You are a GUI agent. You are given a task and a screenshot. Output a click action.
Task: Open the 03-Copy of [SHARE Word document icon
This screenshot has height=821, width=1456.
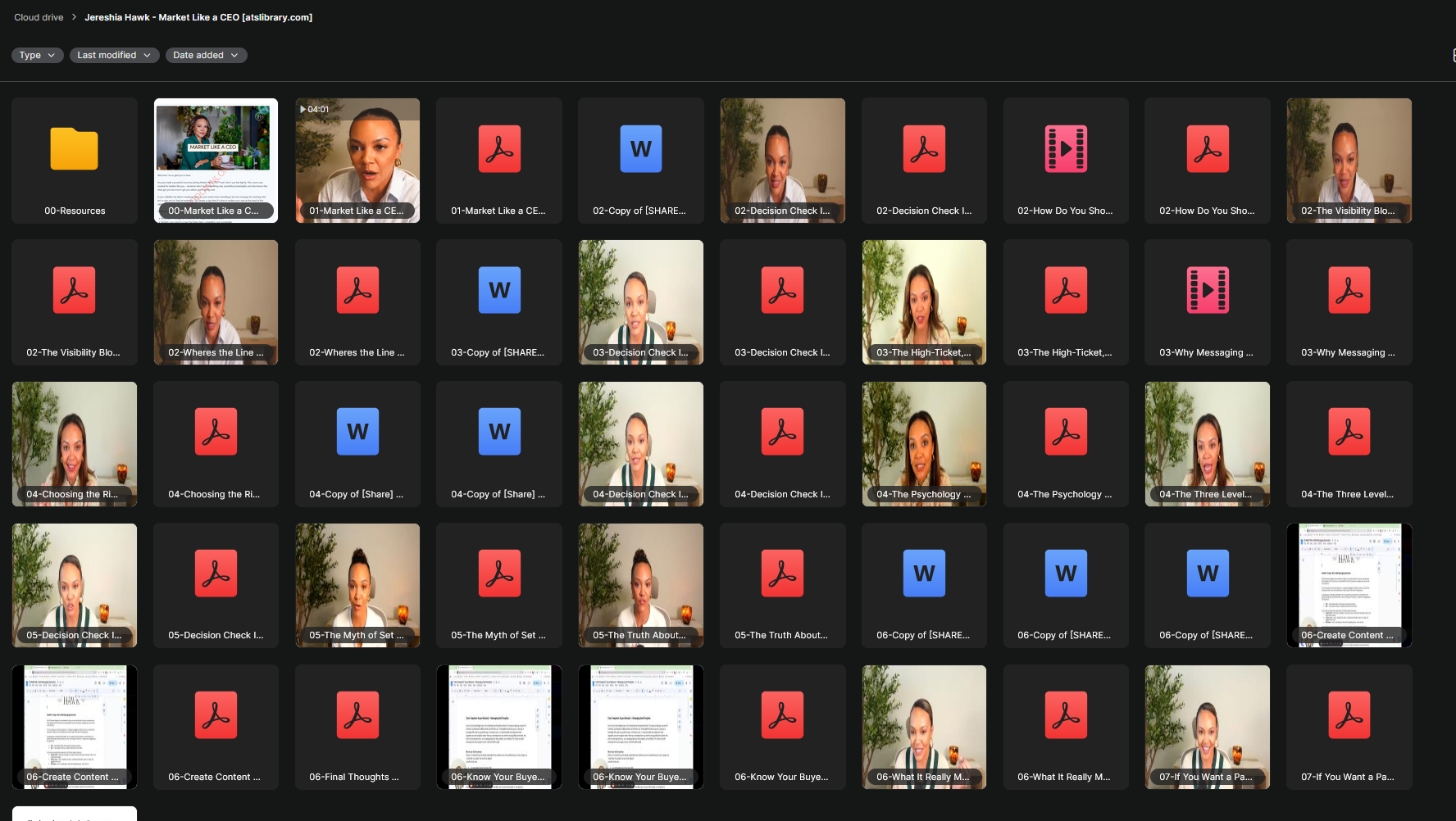pos(499,291)
